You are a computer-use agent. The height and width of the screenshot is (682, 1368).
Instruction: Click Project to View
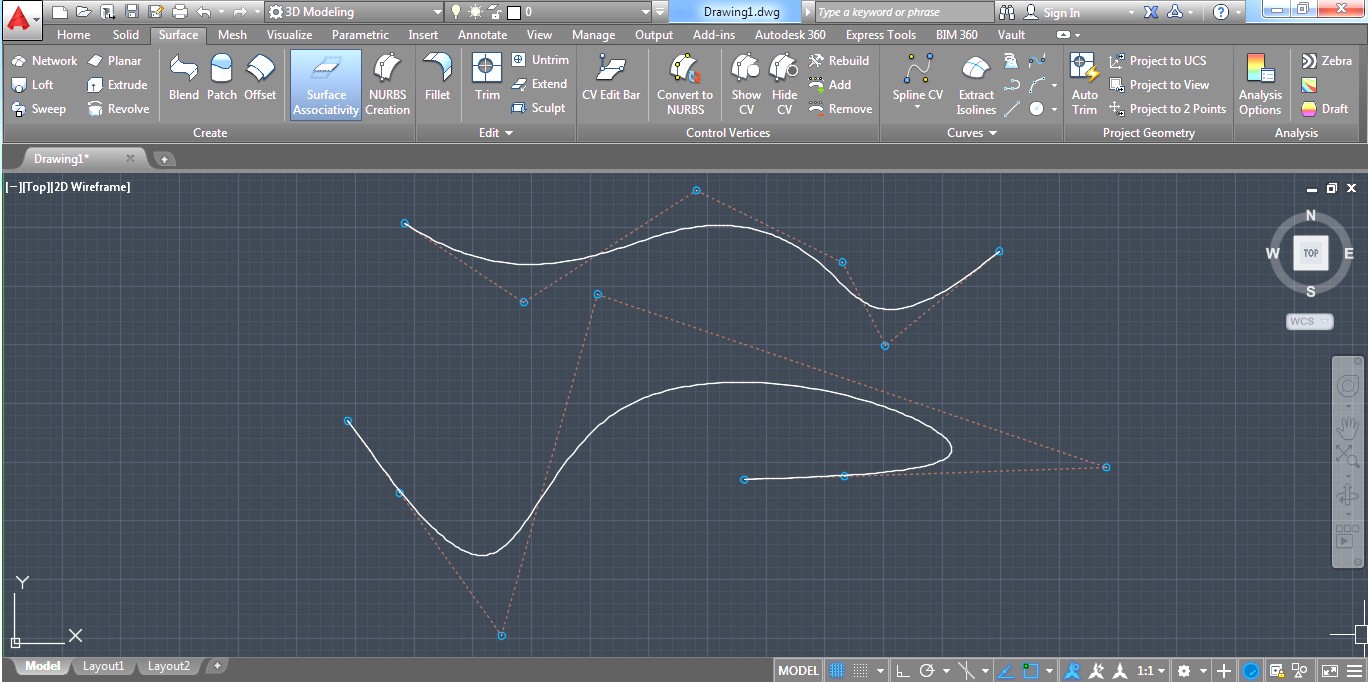point(1158,85)
